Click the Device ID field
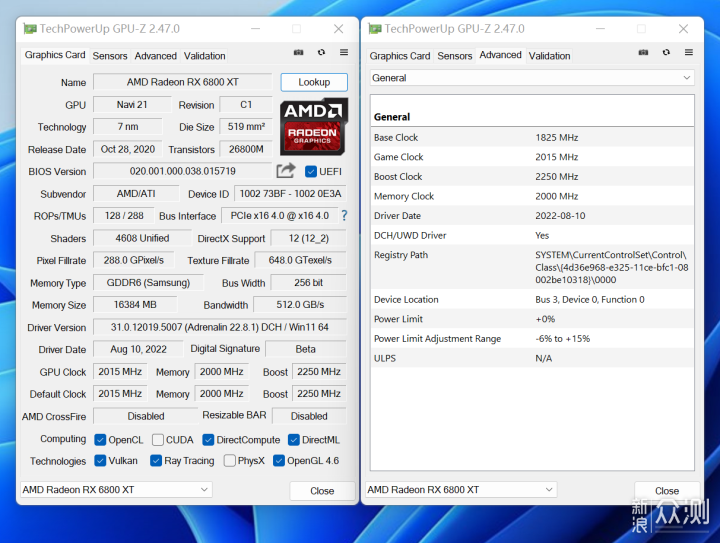The image size is (720, 543). (290, 194)
